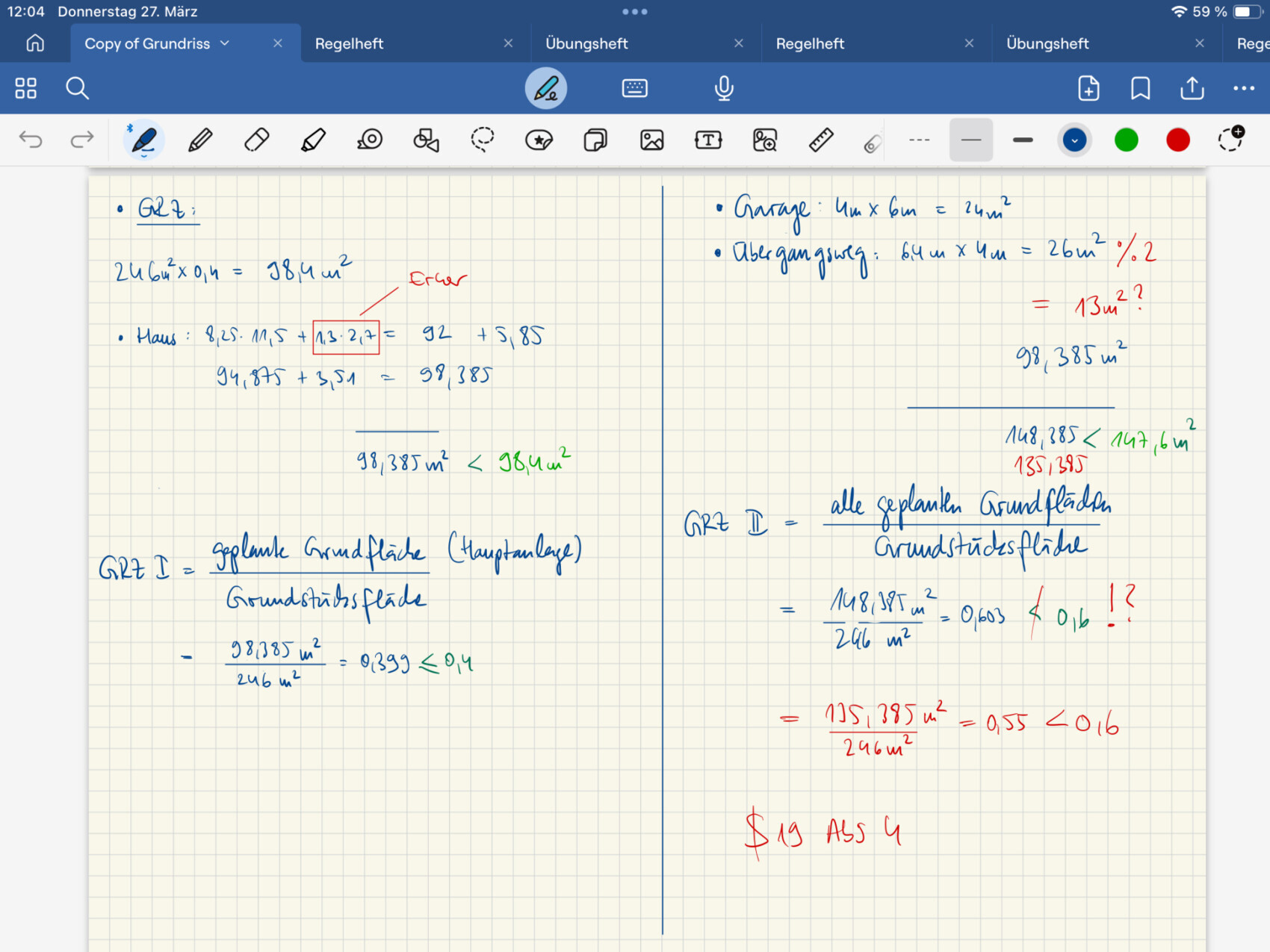Open the share and export options
This screenshot has width=1270, height=952.
pos(1192,88)
